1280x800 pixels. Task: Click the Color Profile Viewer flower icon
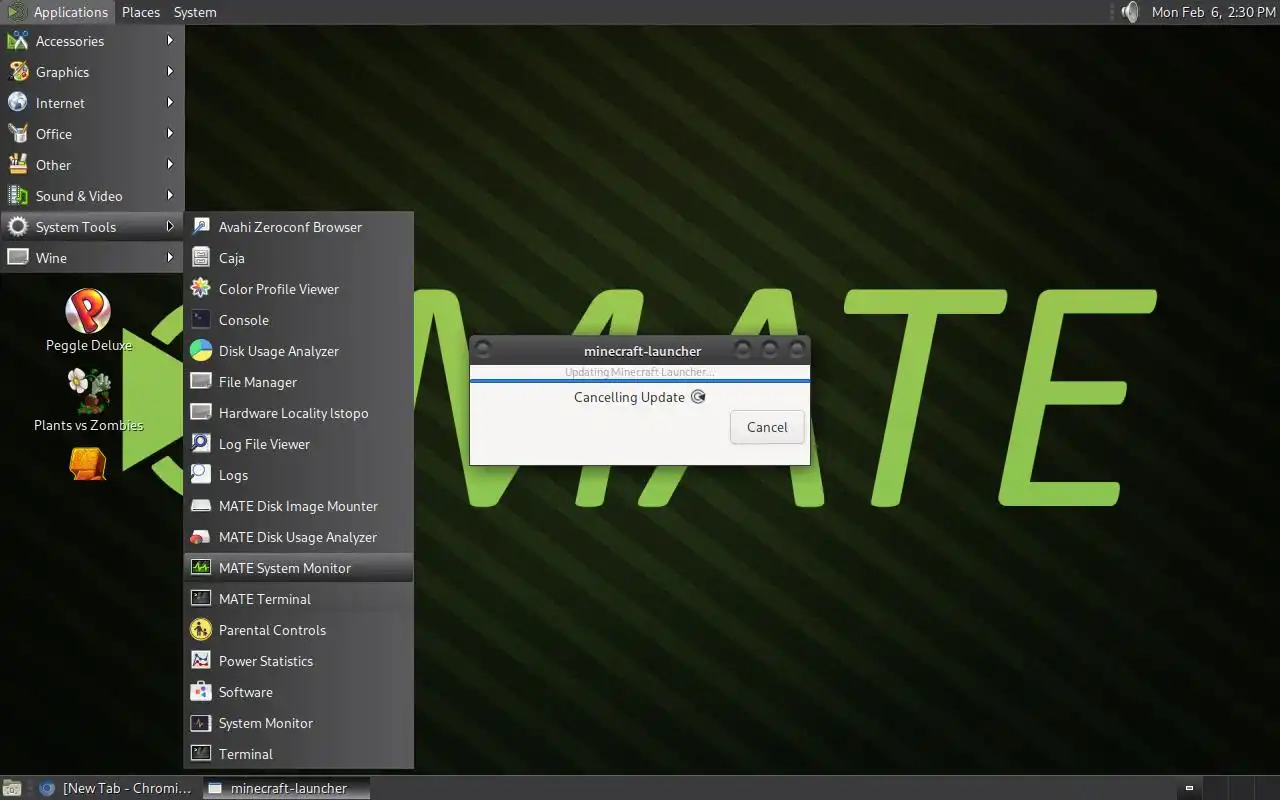coord(201,289)
